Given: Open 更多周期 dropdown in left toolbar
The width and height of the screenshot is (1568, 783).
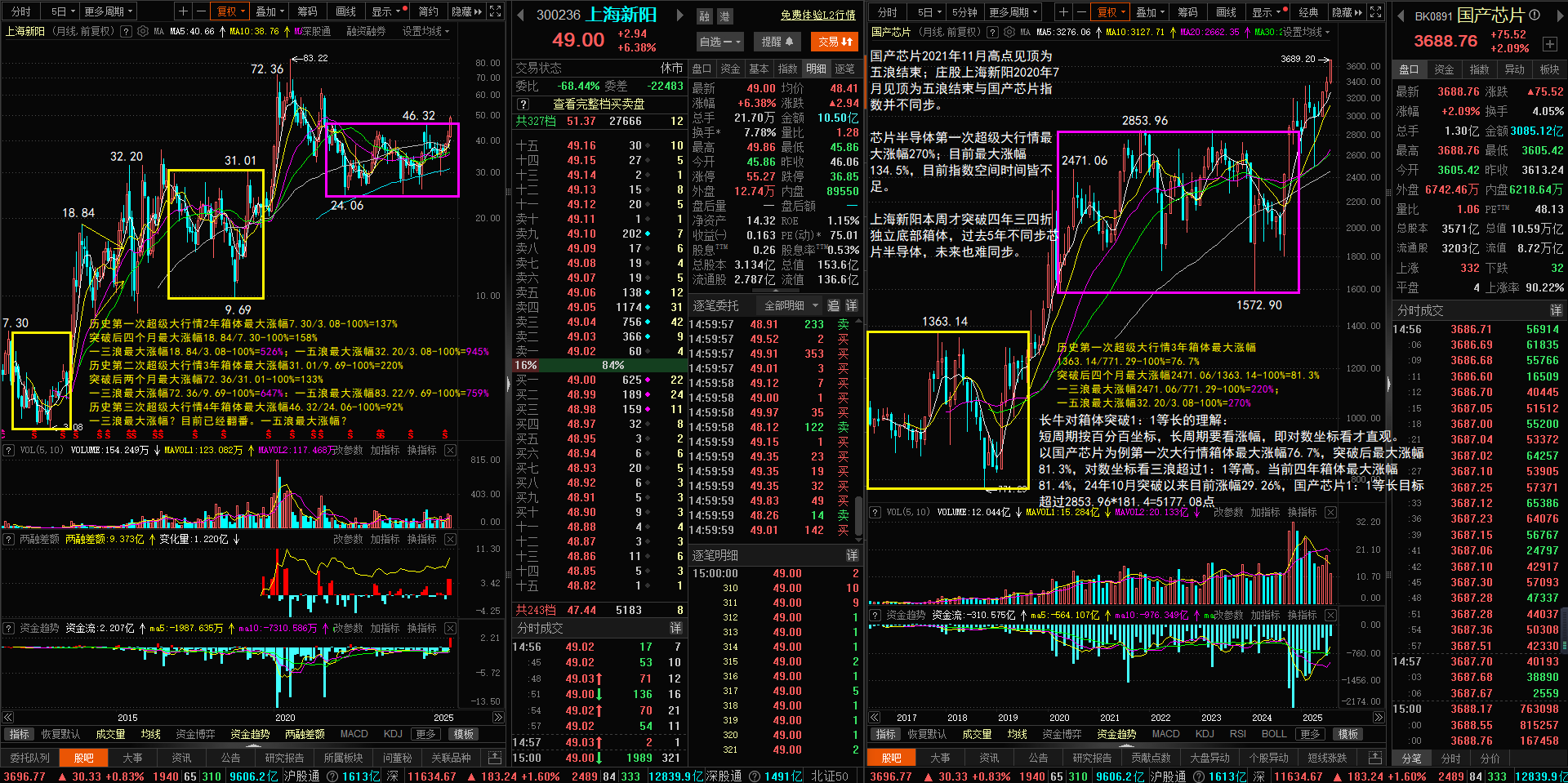Looking at the screenshot, I should click(x=109, y=11).
